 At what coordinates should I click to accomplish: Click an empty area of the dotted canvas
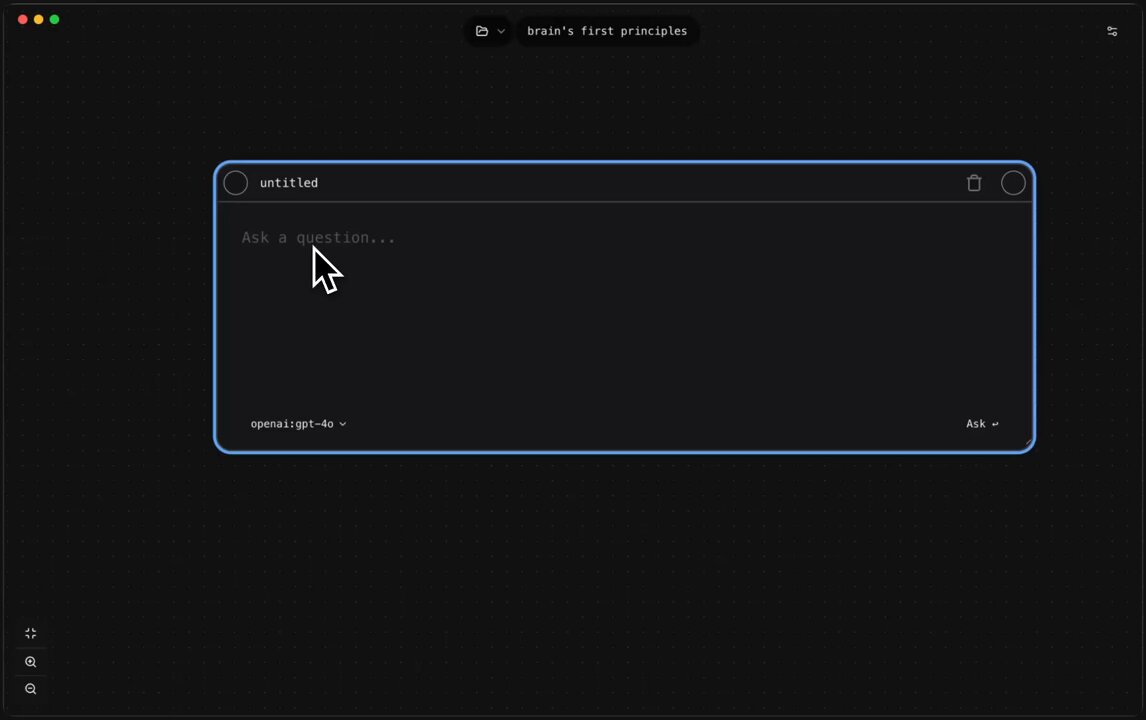click(x=600, y=580)
